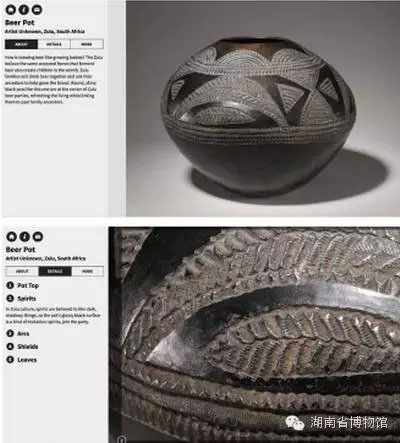The image size is (400, 443).
Task: Go to the home icon in upper panel
Action: click(10, 9)
